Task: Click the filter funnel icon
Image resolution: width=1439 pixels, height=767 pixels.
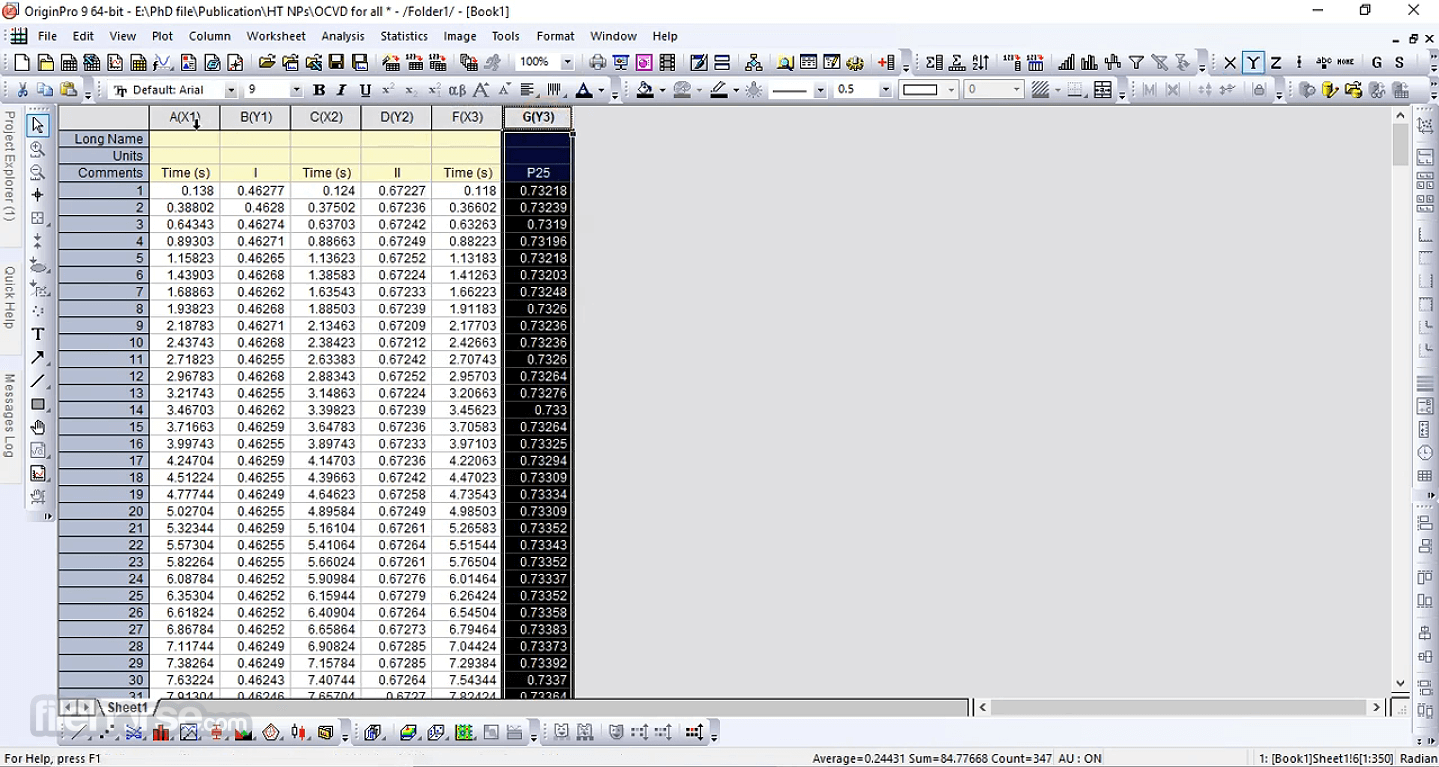Action: (1136, 63)
